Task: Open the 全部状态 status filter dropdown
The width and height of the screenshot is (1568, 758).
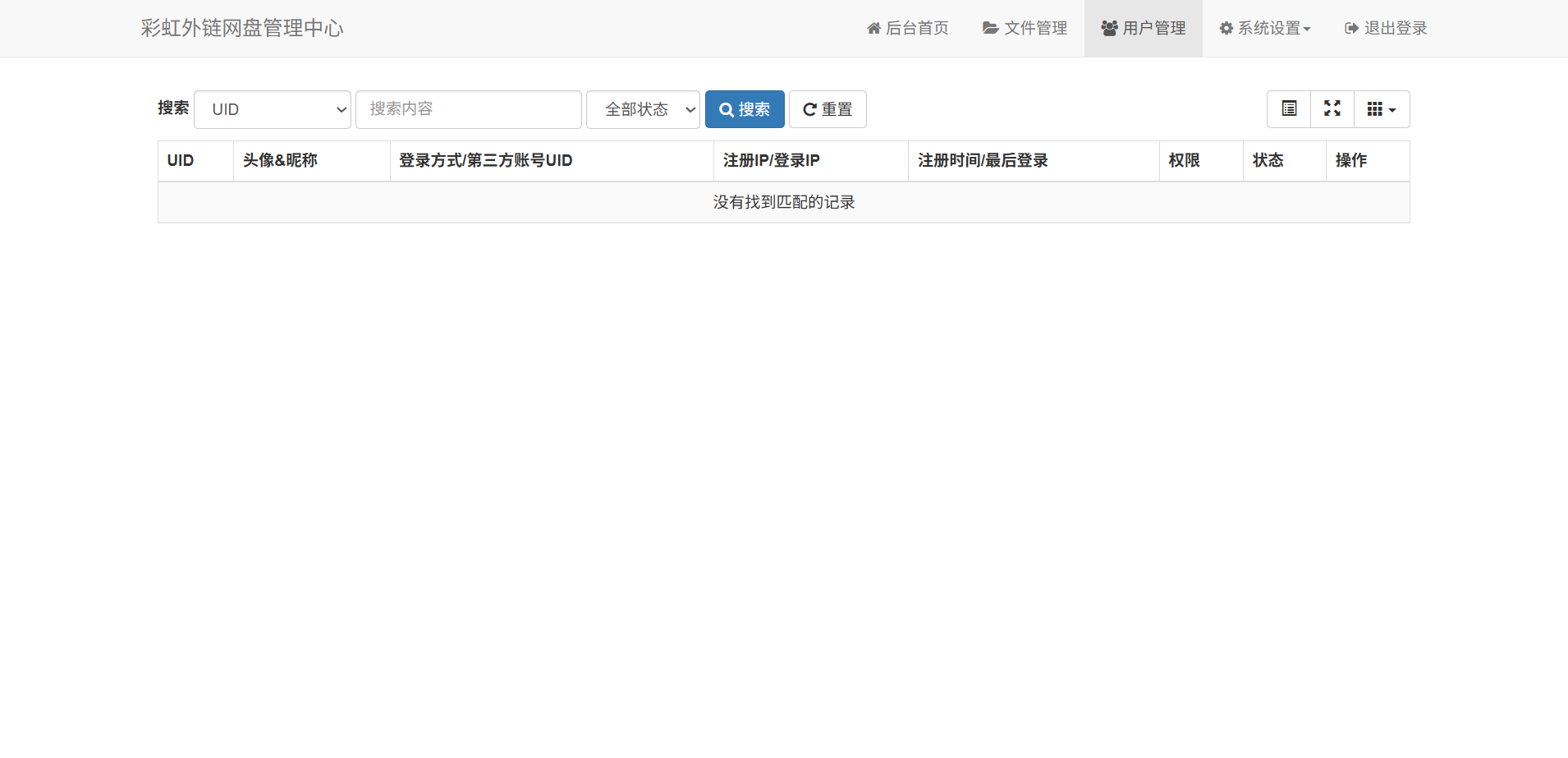Action: pyautogui.click(x=643, y=108)
